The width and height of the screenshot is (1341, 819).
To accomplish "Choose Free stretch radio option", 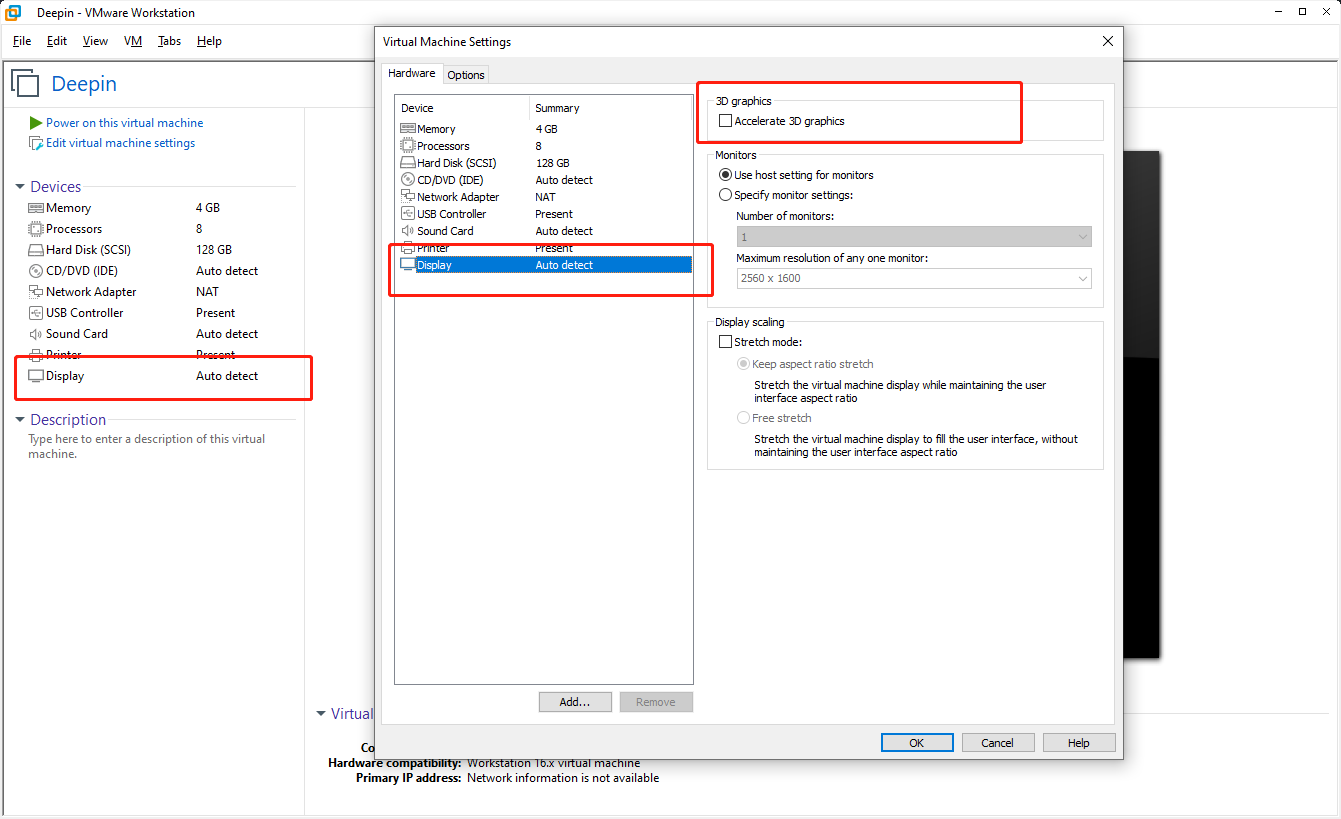I will coord(743,418).
